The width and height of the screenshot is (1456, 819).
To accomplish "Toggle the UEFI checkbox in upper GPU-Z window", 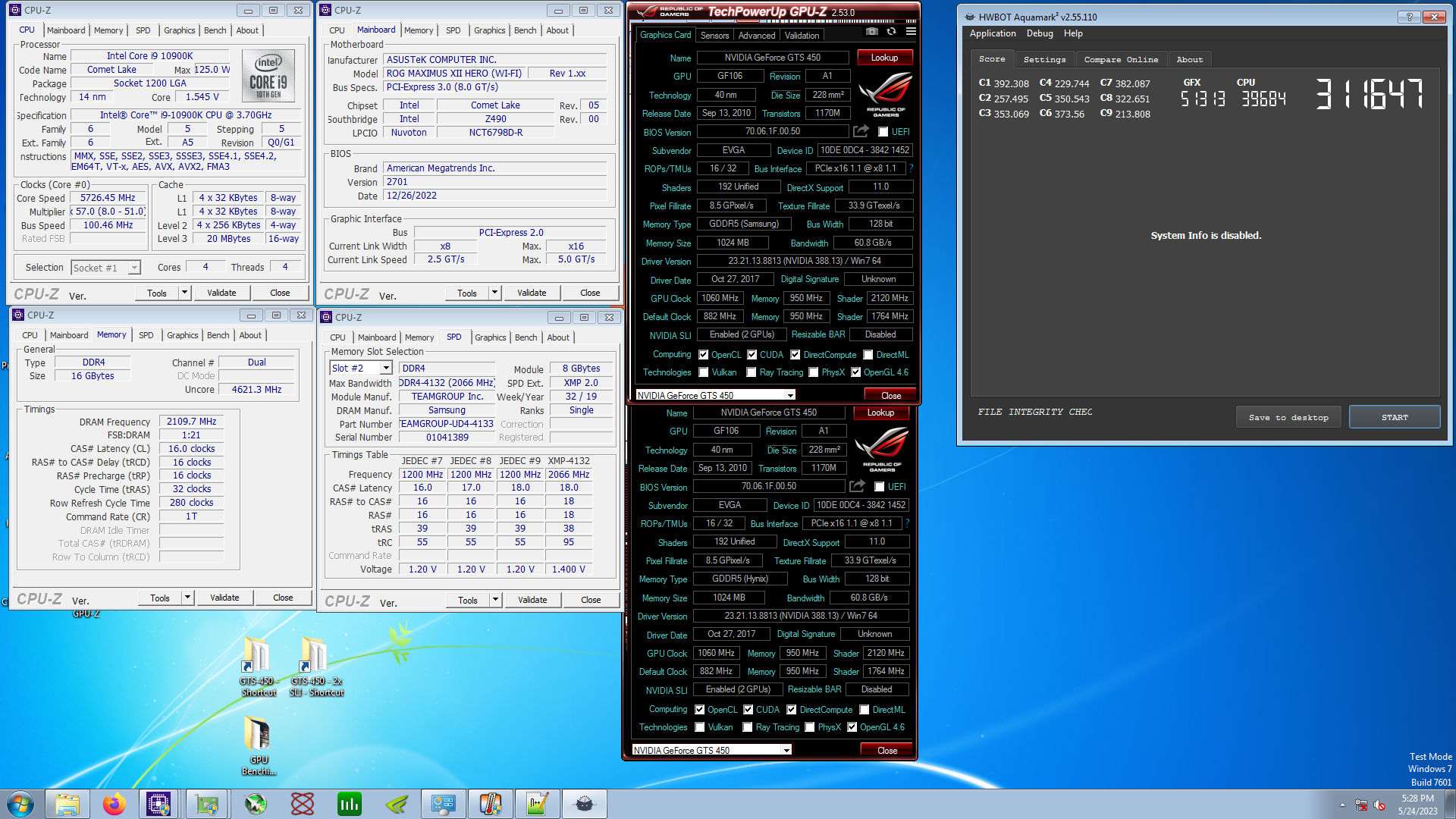I will 883,132.
